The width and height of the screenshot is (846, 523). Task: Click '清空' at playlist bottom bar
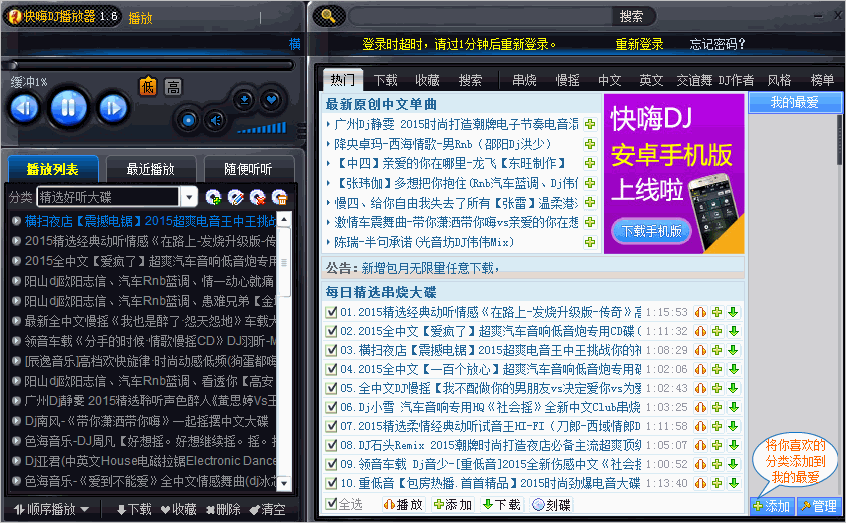click(x=267, y=509)
